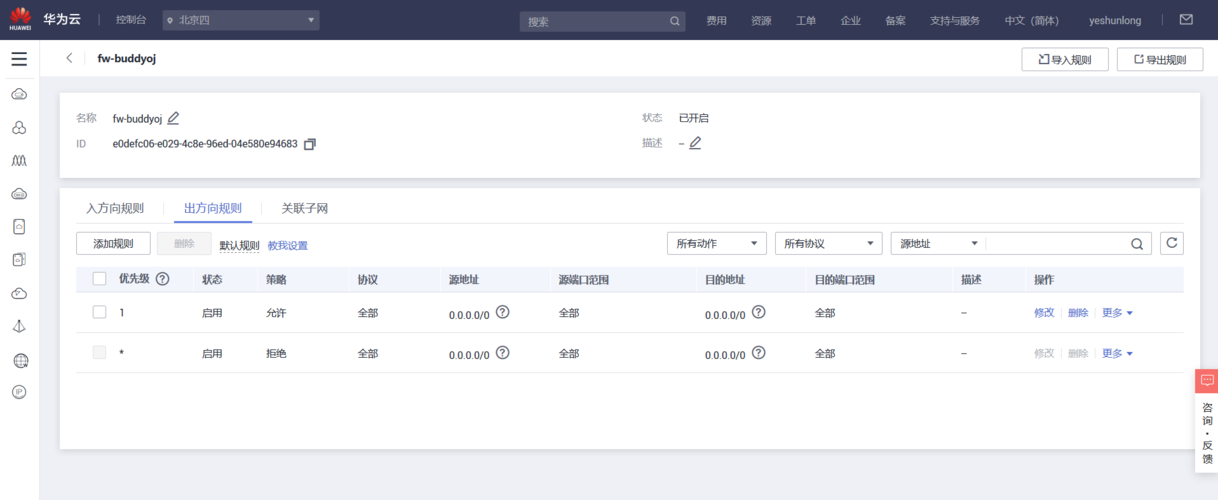Copy the firewall ID with copy icon
The height and width of the screenshot is (500, 1218).
tap(309, 144)
